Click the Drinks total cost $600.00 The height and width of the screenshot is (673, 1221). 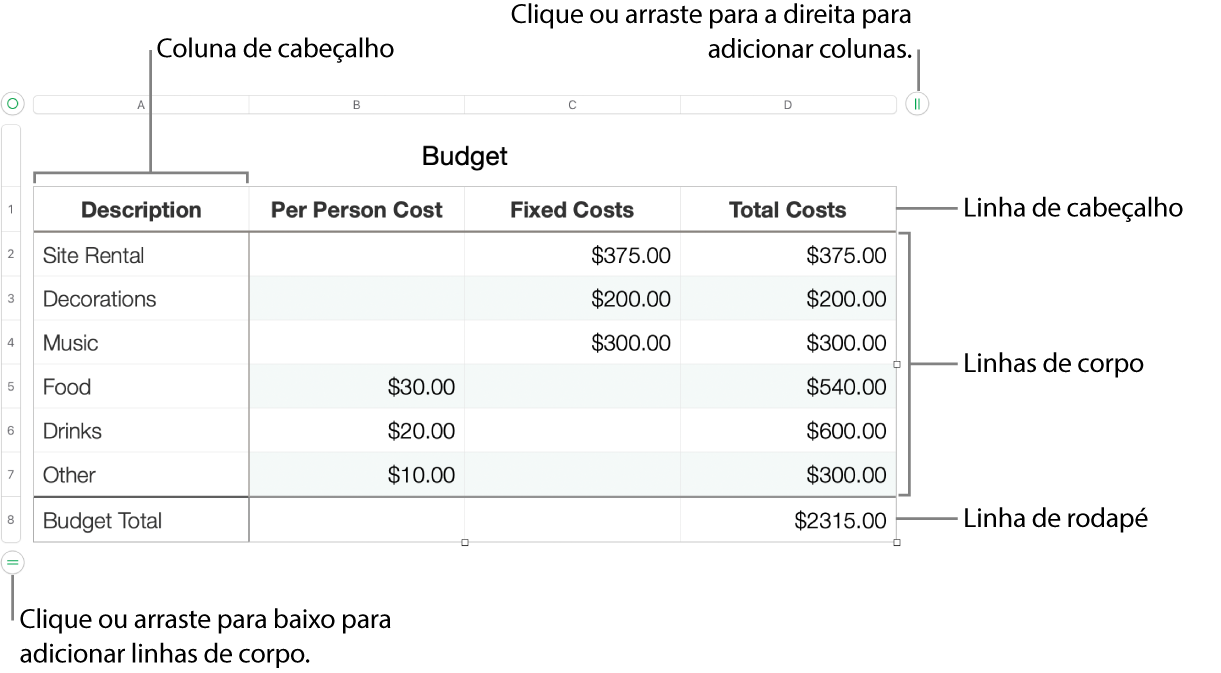(x=846, y=431)
